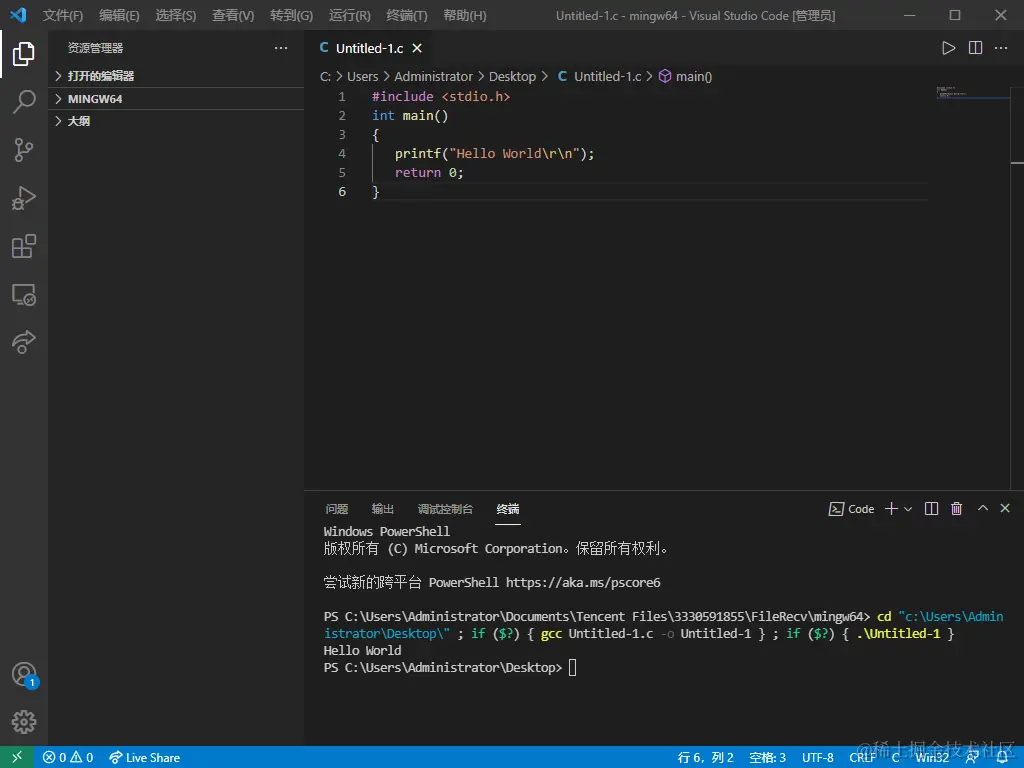1024x768 pixels.
Task: Open the Source Control view icon
Action: (x=24, y=150)
